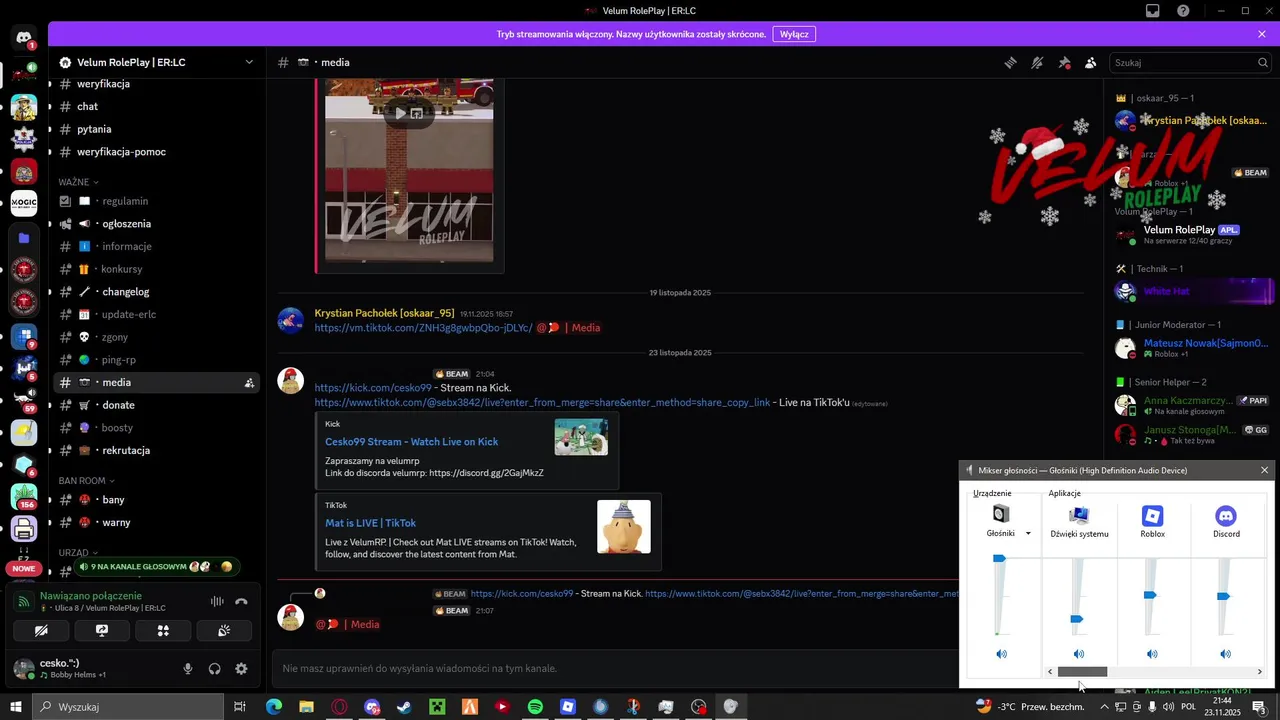Adjust the Roblox volume slider

(1150, 596)
